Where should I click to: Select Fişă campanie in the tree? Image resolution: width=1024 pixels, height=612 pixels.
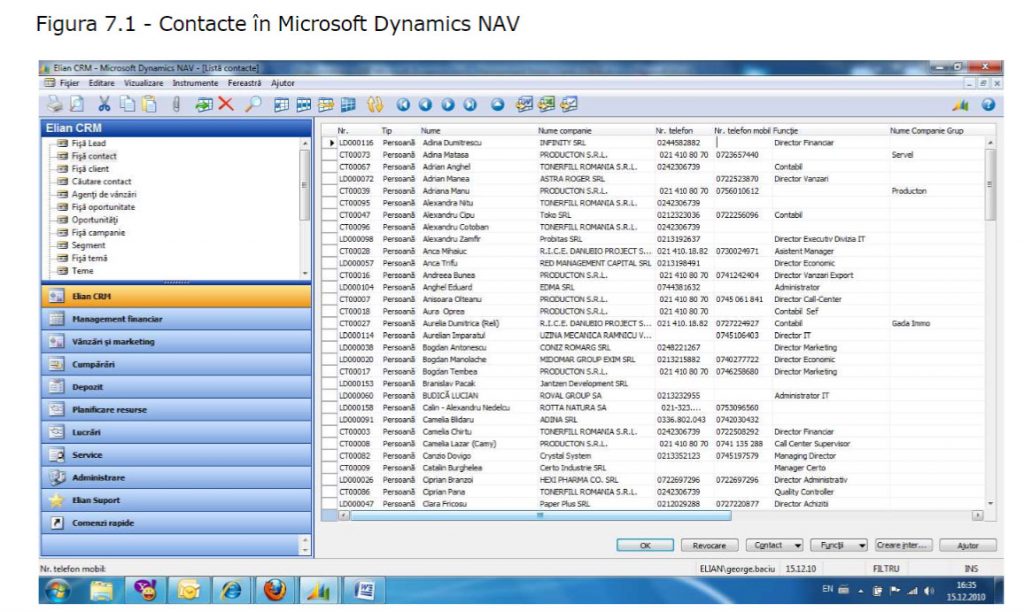[98, 233]
